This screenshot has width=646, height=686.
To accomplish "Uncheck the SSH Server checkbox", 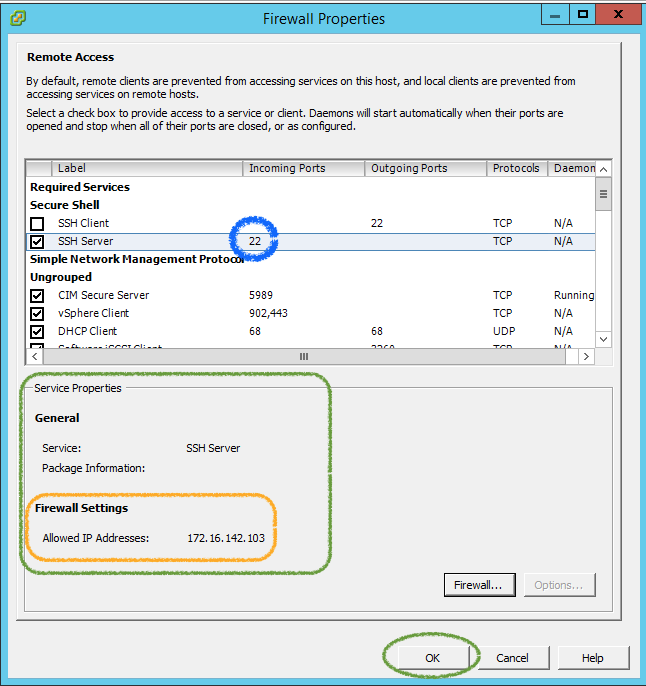I will [37, 241].
